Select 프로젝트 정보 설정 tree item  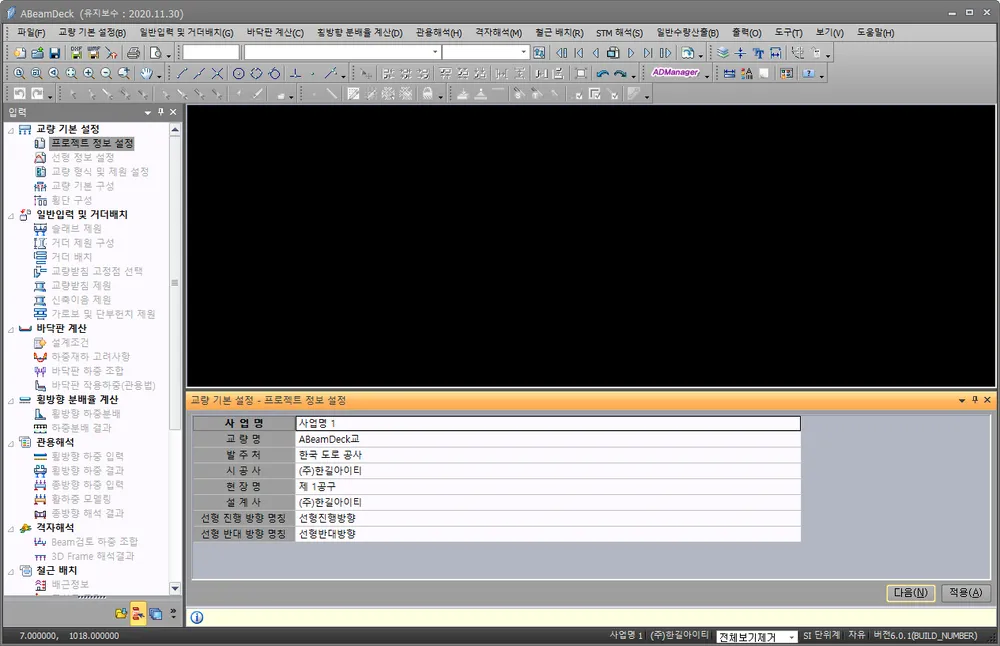click(92, 143)
